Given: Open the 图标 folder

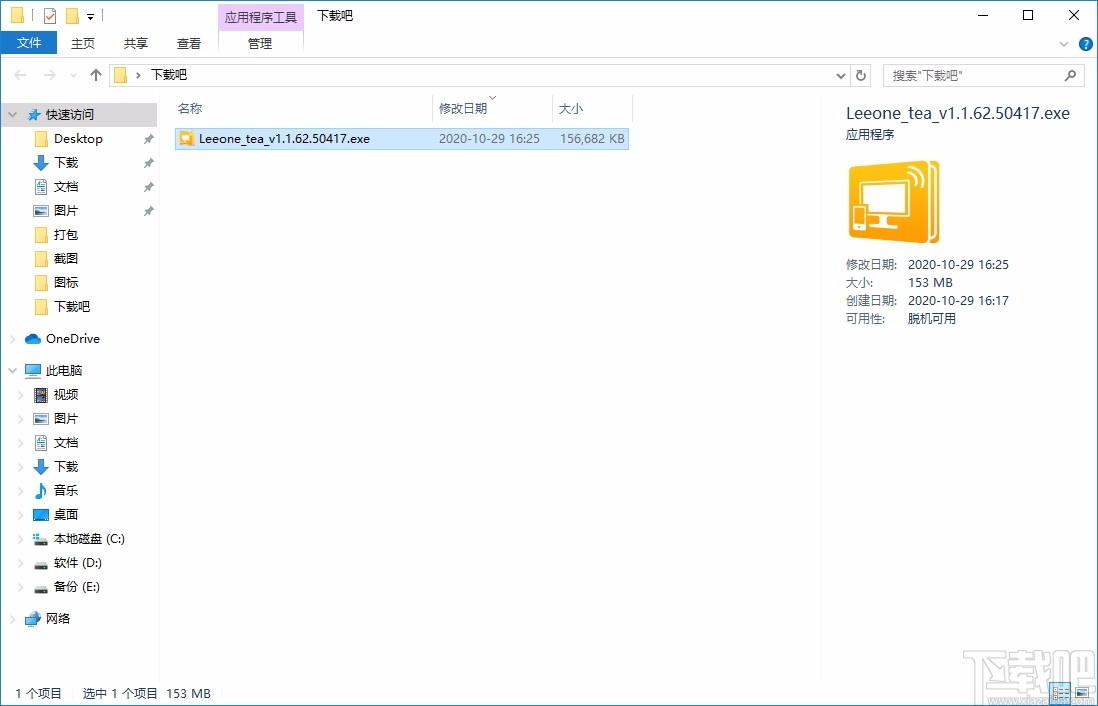Looking at the screenshot, I should coord(66,282).
